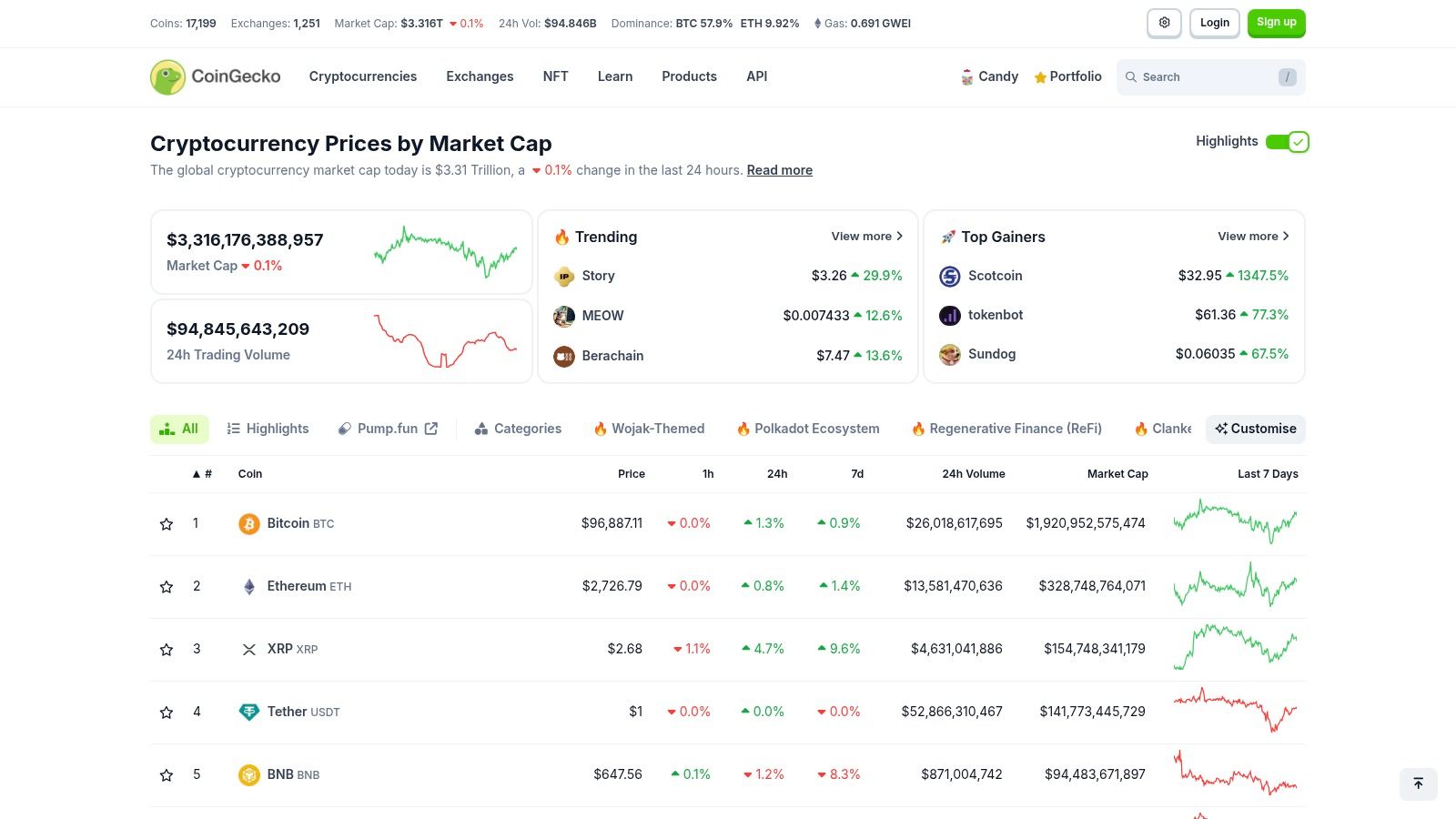Select the Wojak-Themed category tab

click(x=649, y=430)
